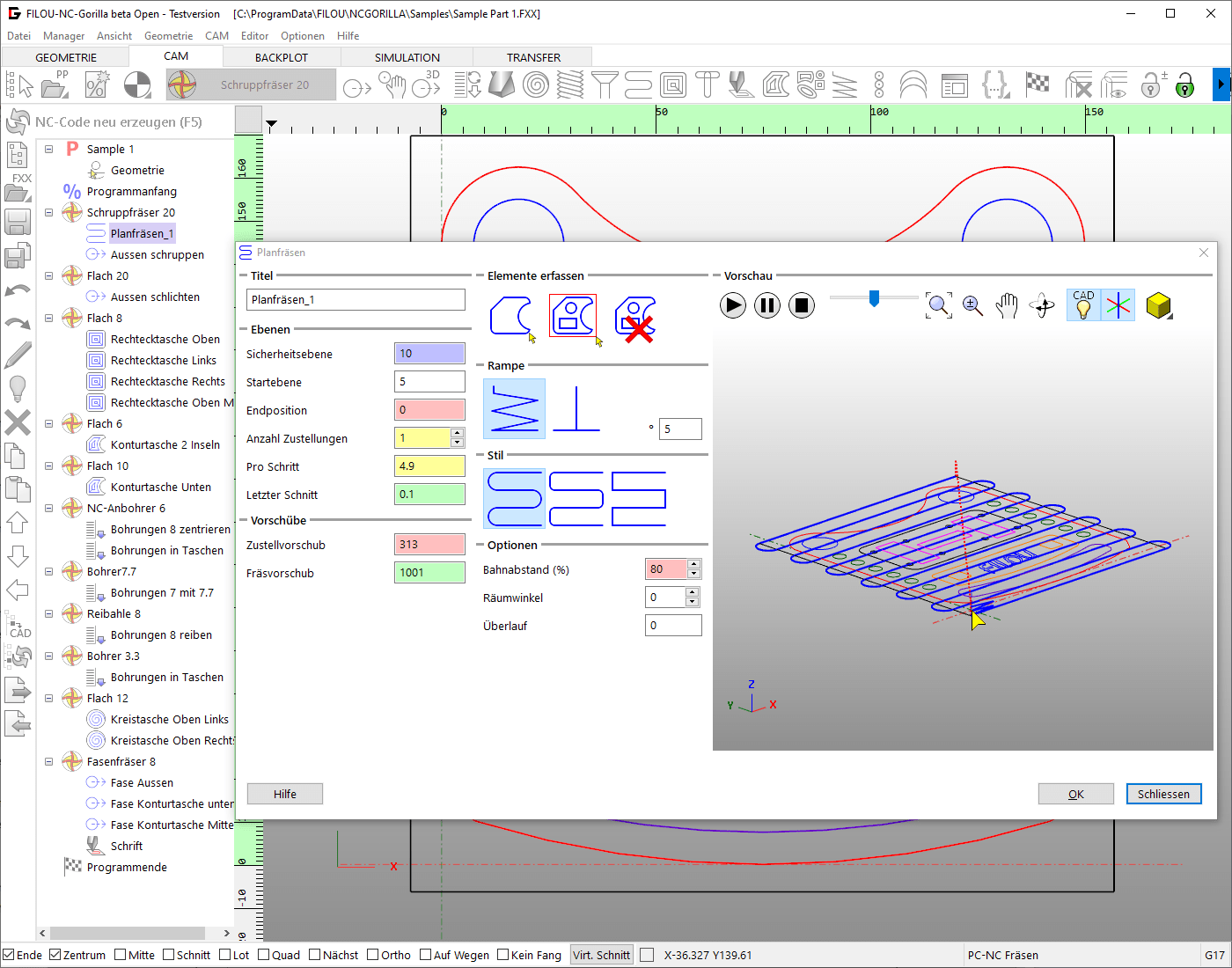Toggle the coordinate axes display button
Screen dimensions: 1232x968
1118,305
